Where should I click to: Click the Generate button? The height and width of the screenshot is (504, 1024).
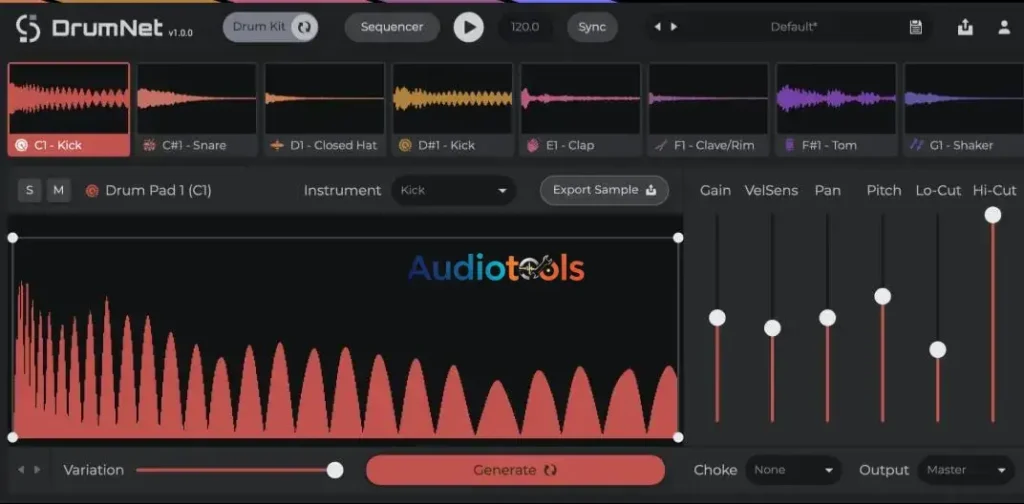pyautogui.click(x=515, y=470)
